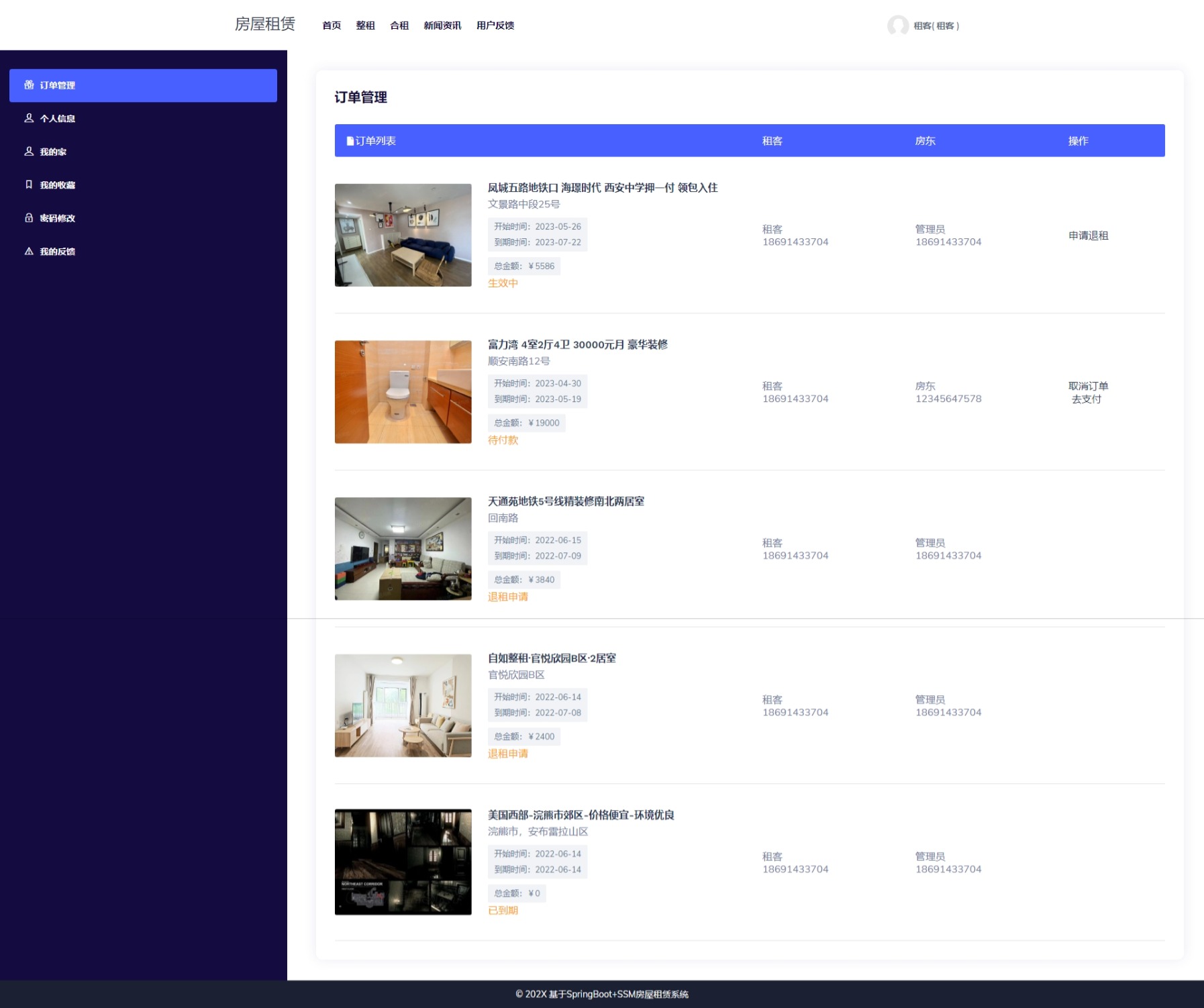Open 订单管理 in the sidebar
1204x1008 pixels.
tap(143, 85)
